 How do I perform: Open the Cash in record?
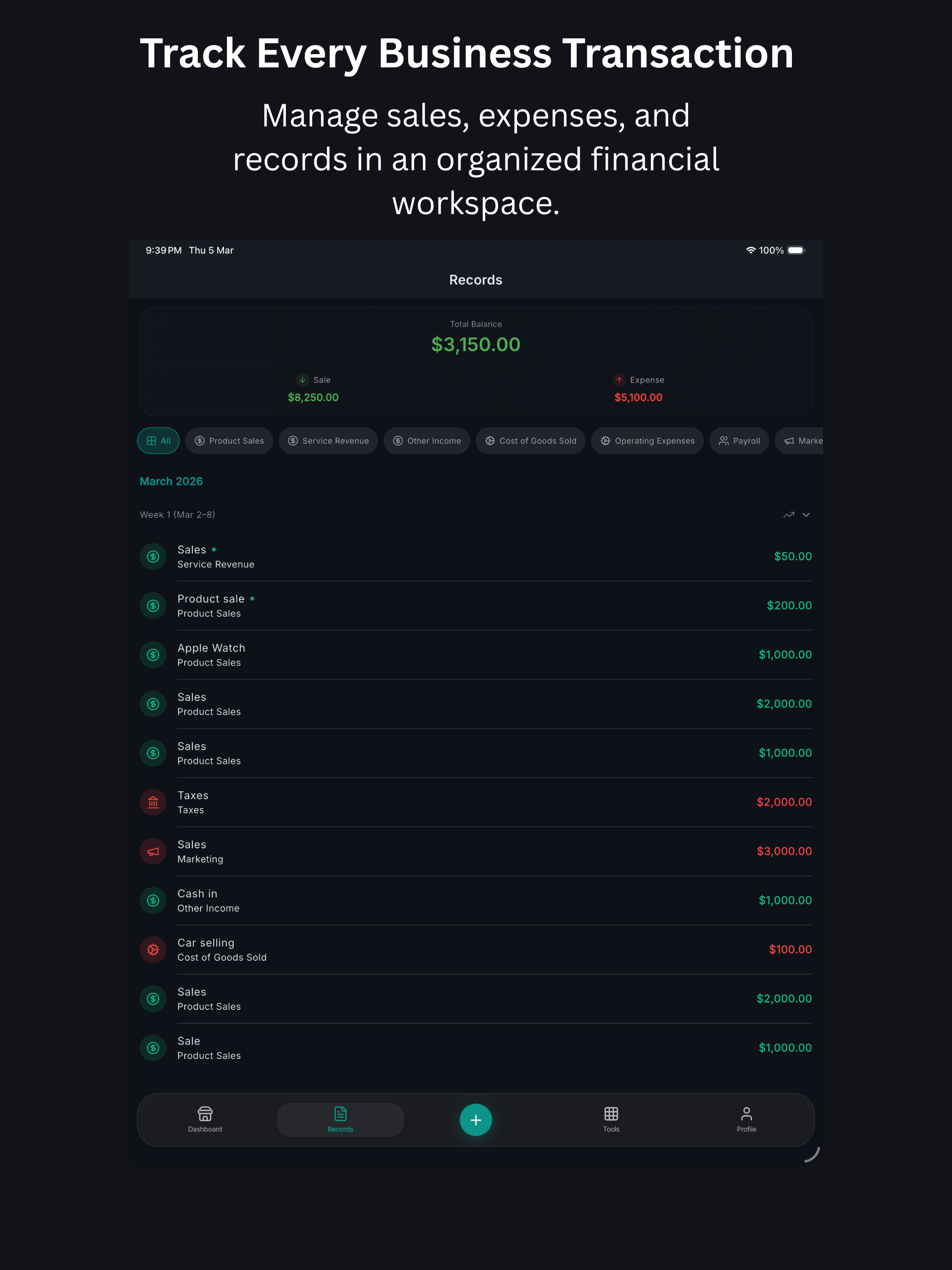[476, 900]
